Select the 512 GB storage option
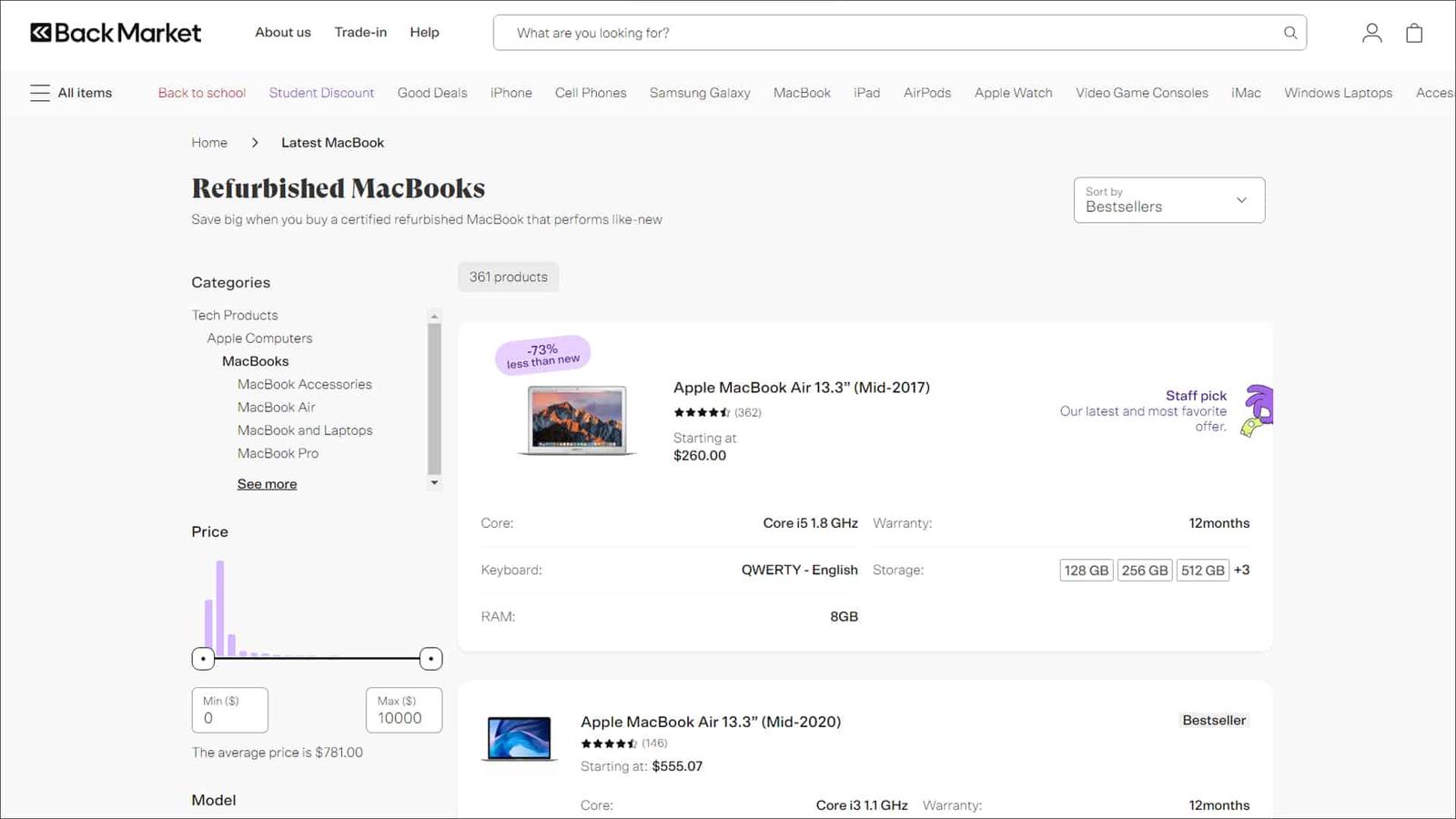 pos(1203,571)
